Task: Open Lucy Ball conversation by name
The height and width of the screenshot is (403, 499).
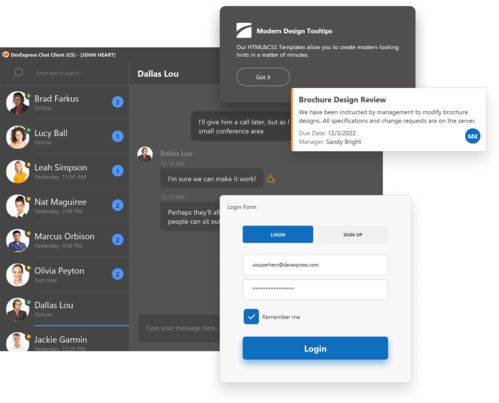Action: pyautogui.click(x=51, y=133)
